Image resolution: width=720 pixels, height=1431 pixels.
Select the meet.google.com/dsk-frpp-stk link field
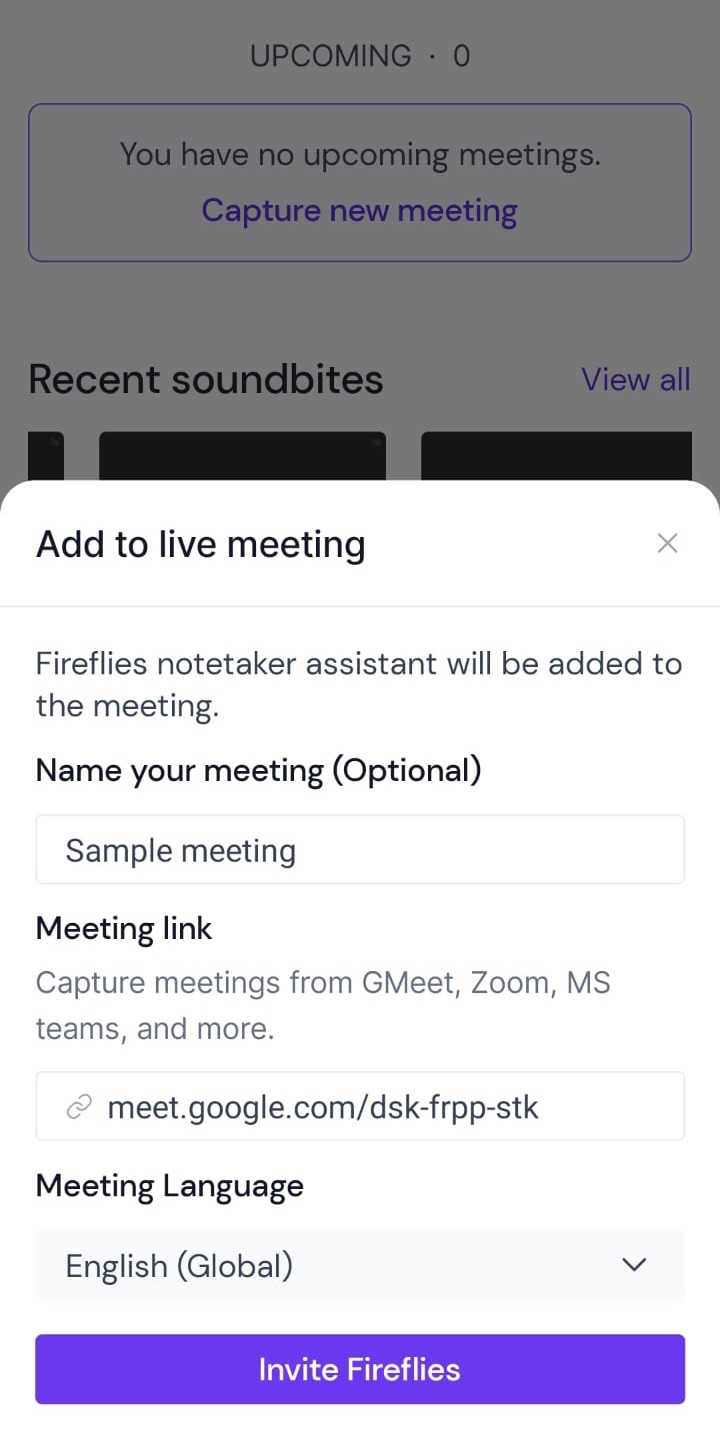[x=360, y=1106]
